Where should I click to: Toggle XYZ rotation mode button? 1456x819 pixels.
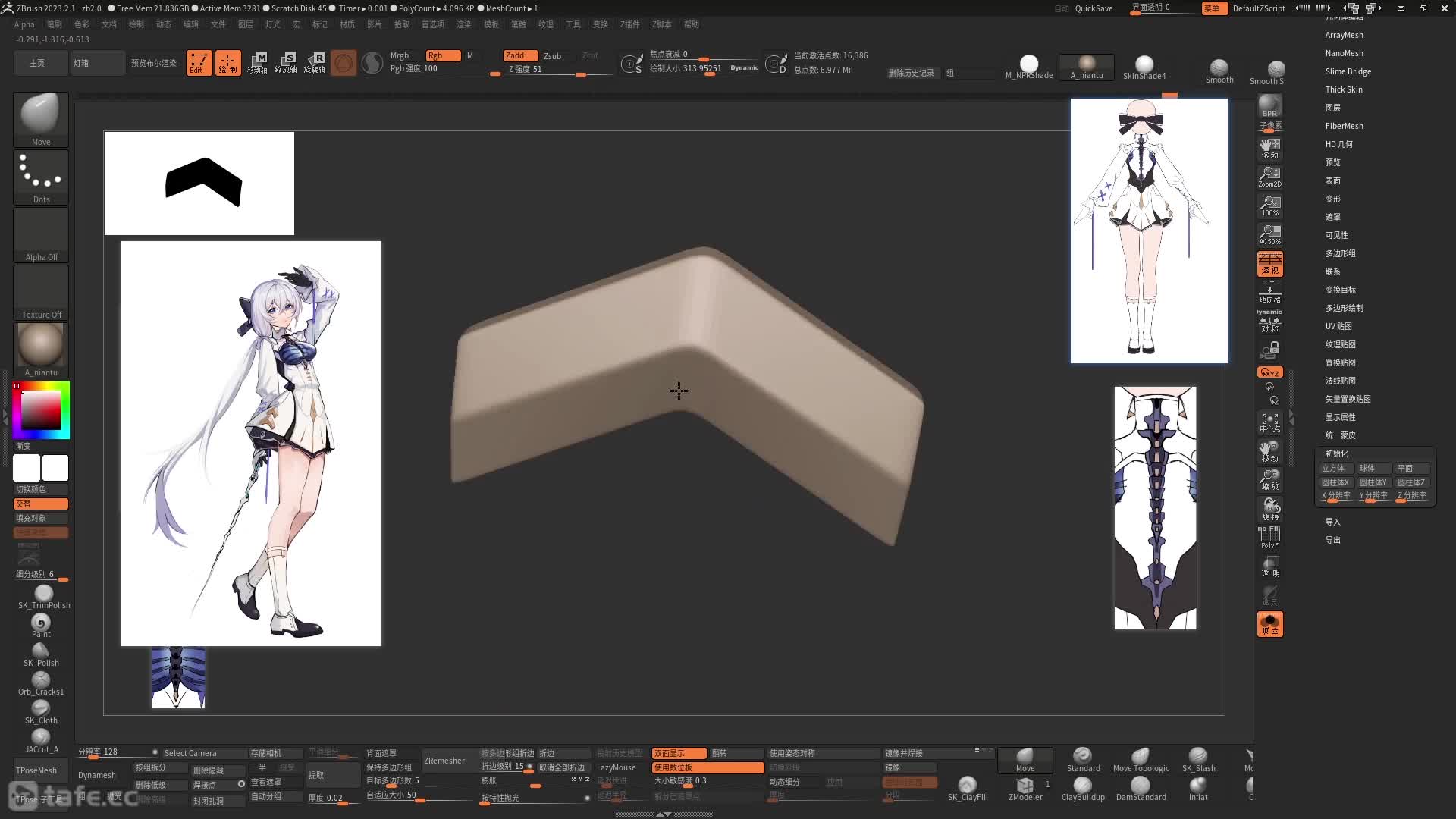click(1269, 372)
